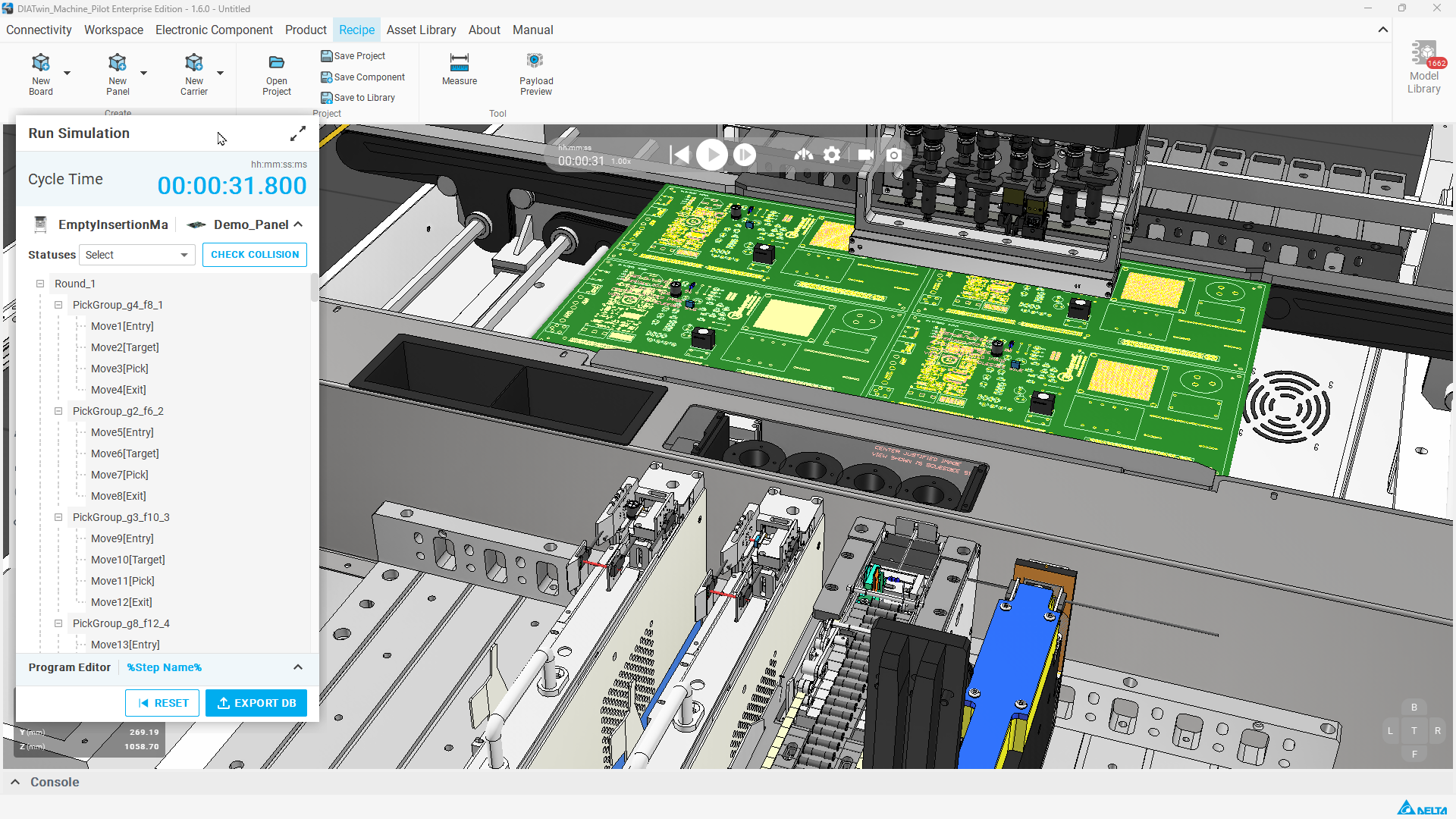The height and width of the screenshot is (819, 1456).
Task: Collapse the PickGroup_g2_f6_2 node
Action: [58, 411]
